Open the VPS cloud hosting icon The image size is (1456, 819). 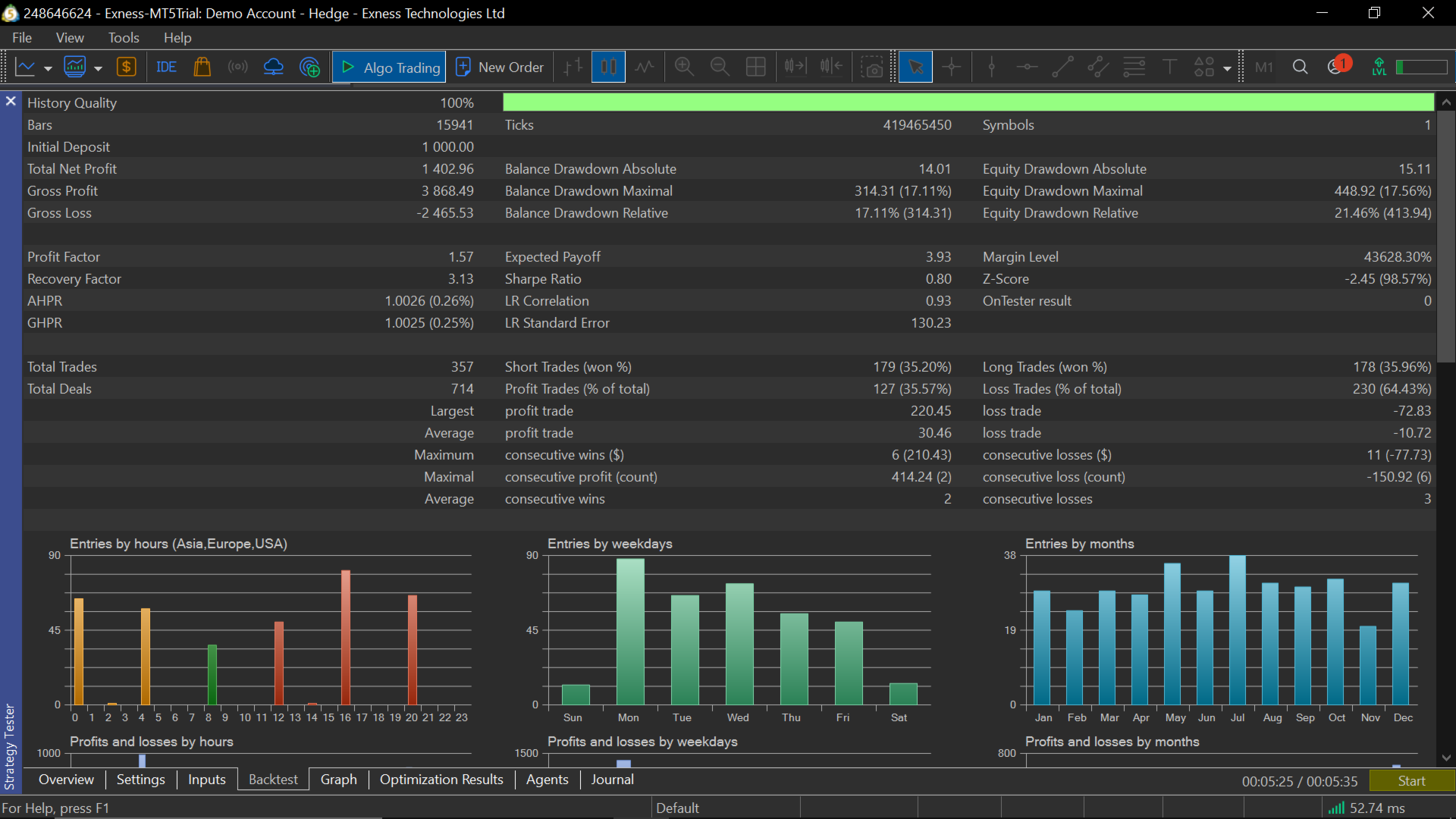[x=273, y=67]
